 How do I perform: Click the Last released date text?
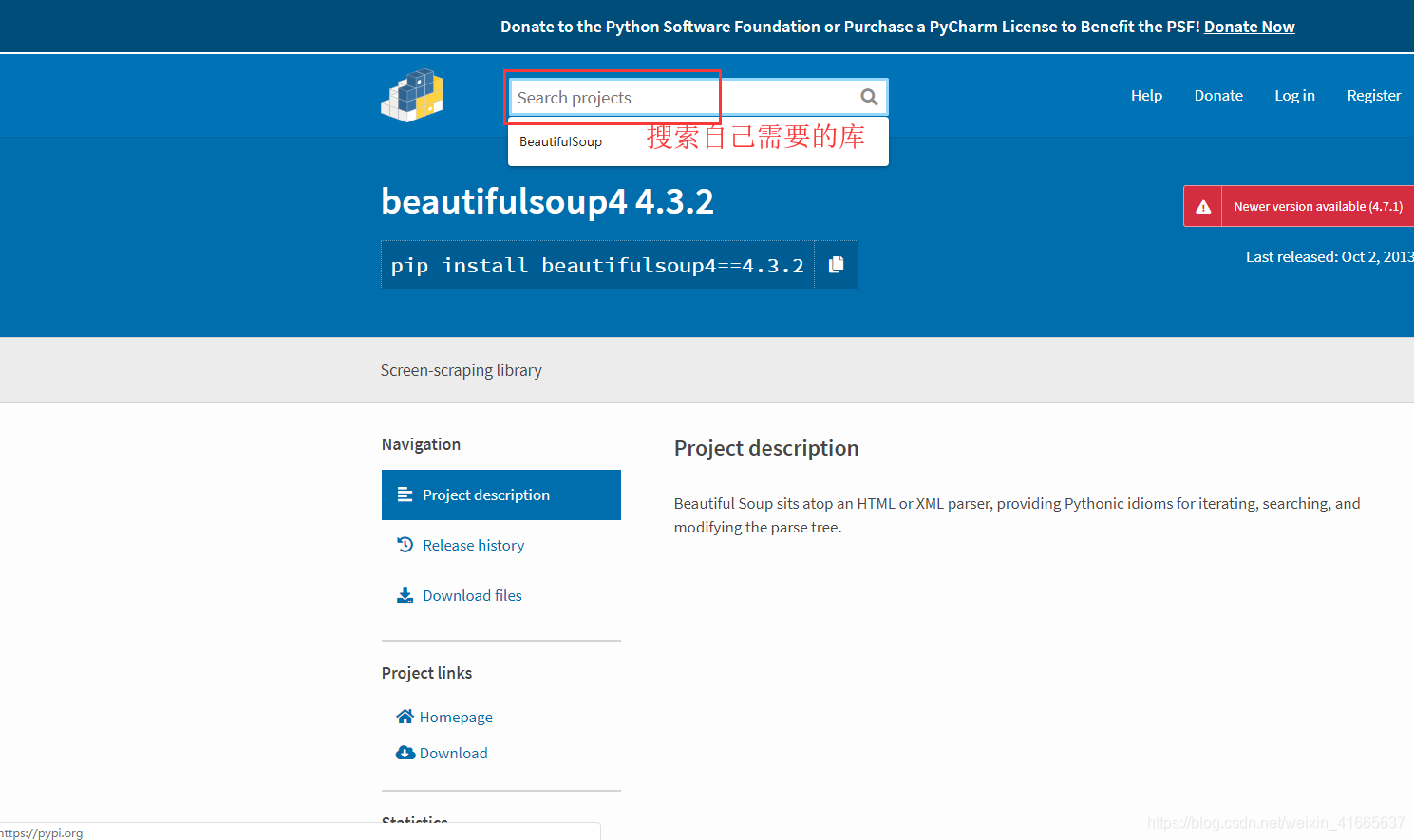tap(1329, 256)
